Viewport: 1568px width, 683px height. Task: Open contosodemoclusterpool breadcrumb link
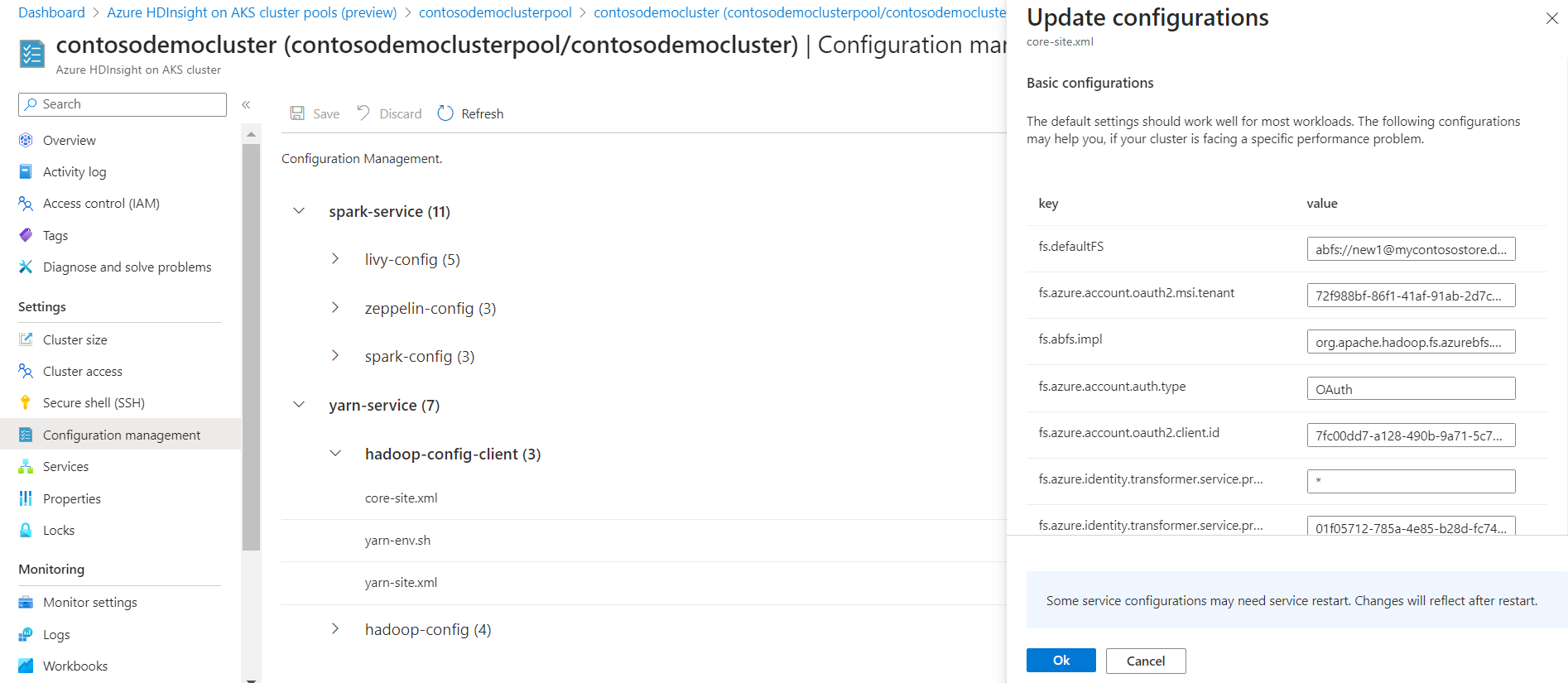[x=495, y=12]
